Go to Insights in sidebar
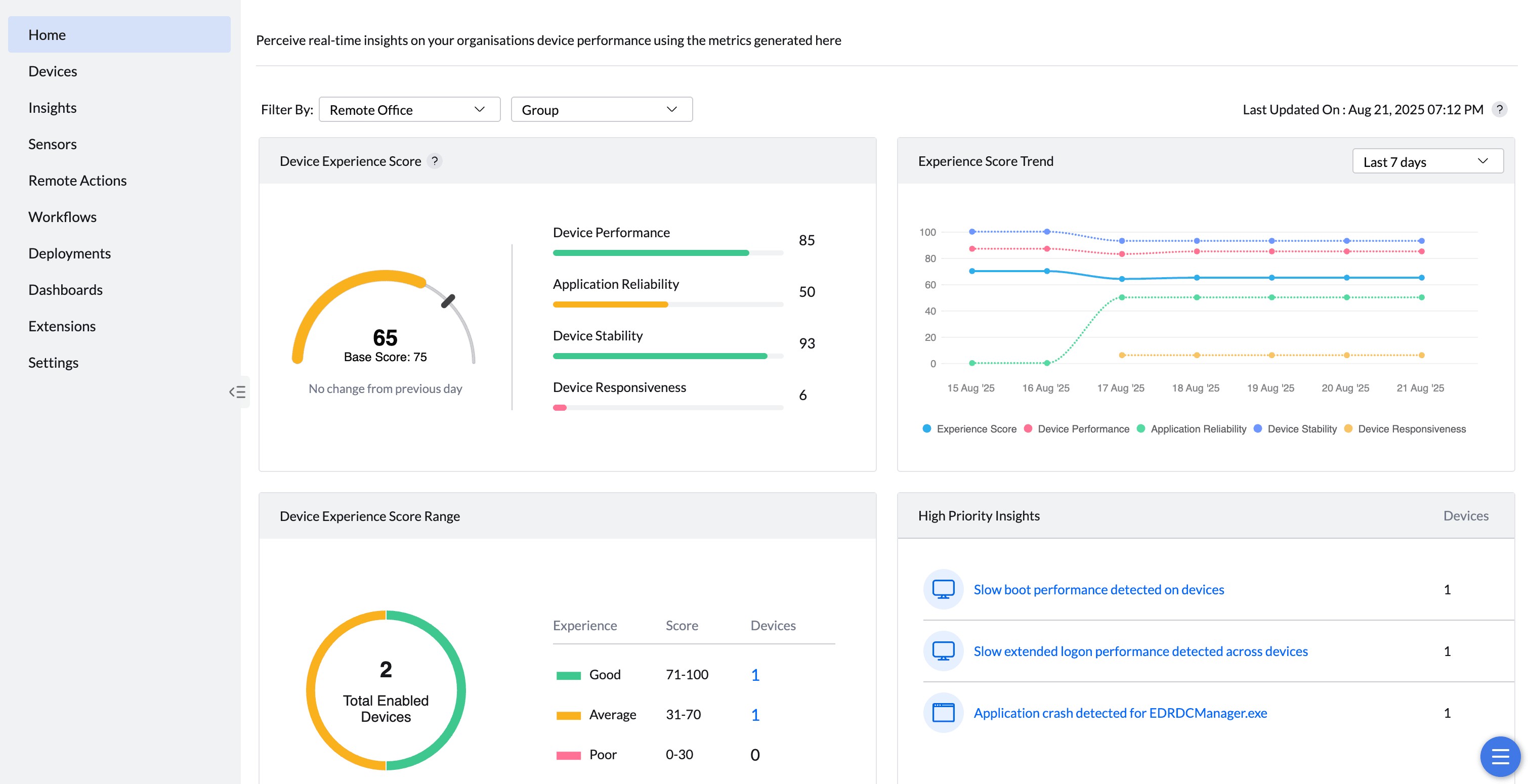 [52, 108]
